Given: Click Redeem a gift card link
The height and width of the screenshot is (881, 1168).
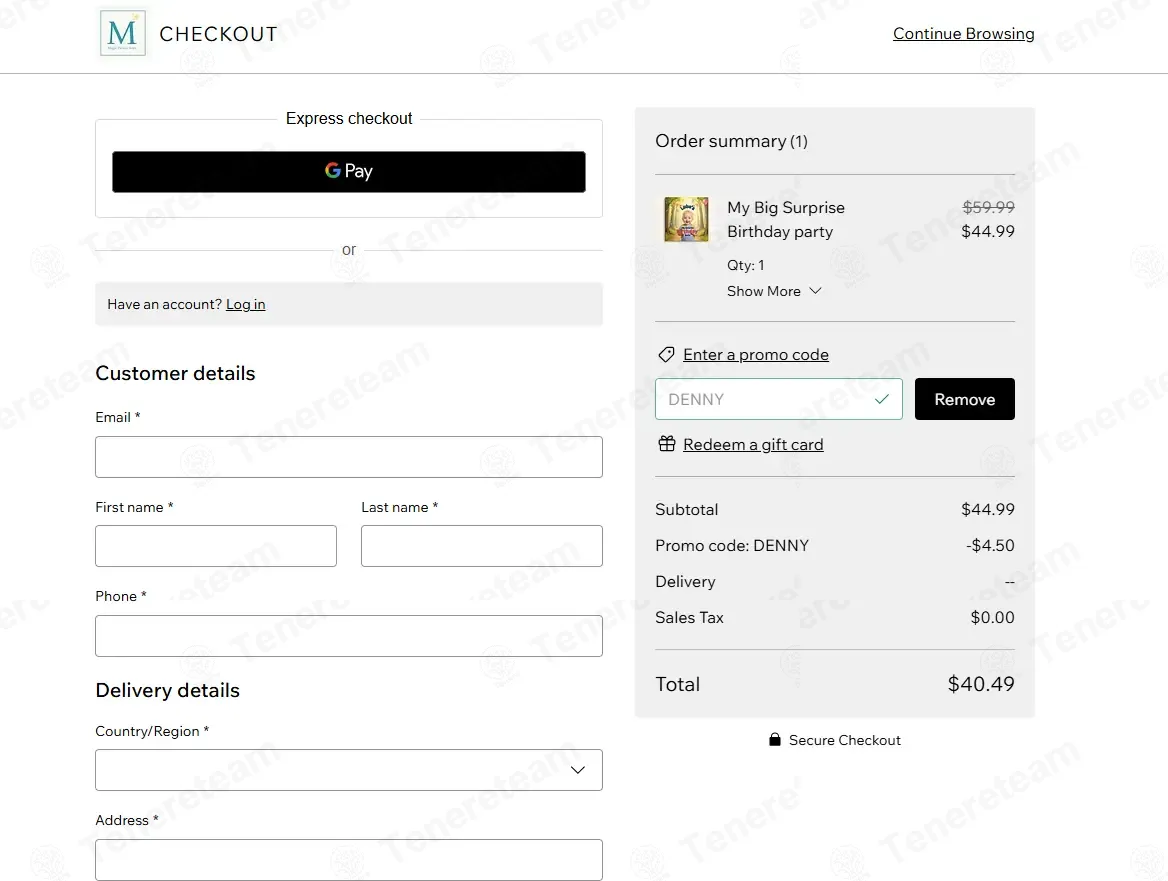Looking at the screenshot, I should tap(753, 445).
